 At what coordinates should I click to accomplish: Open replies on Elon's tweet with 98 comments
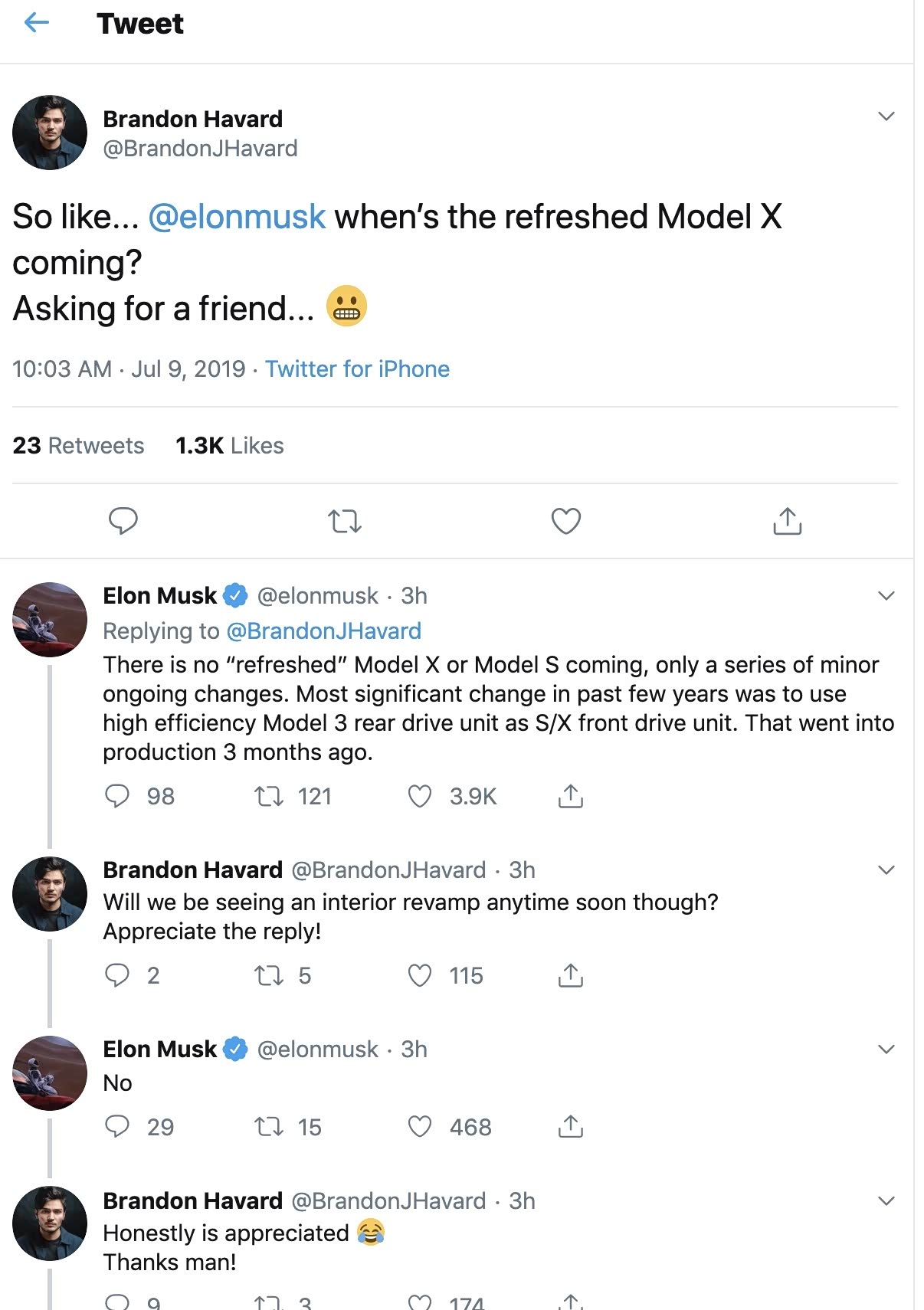117,797
